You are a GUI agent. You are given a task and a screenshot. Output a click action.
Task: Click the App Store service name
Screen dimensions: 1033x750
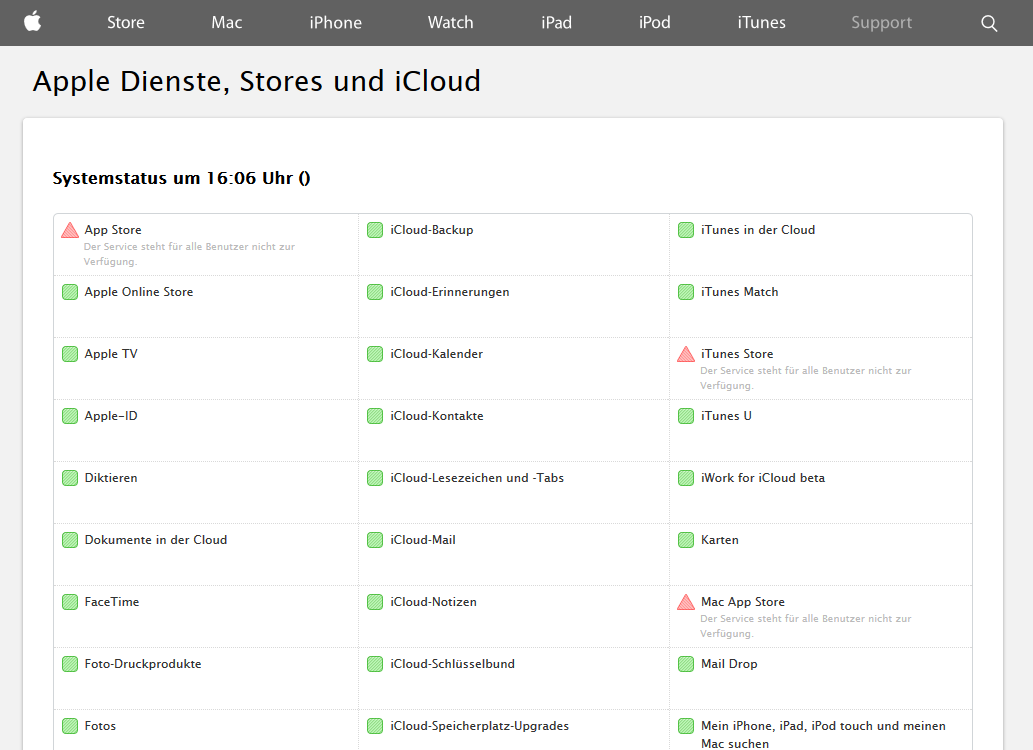pos(113,230)
